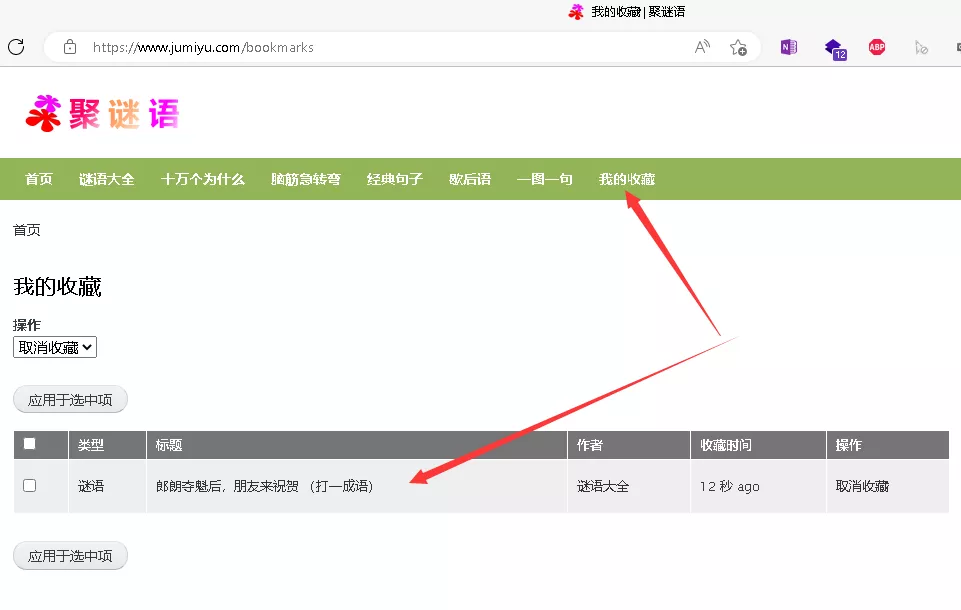This screenshot has height=610, width=961.
Task: Click the disabled-cursor extension icon
Action: (921, 46)
